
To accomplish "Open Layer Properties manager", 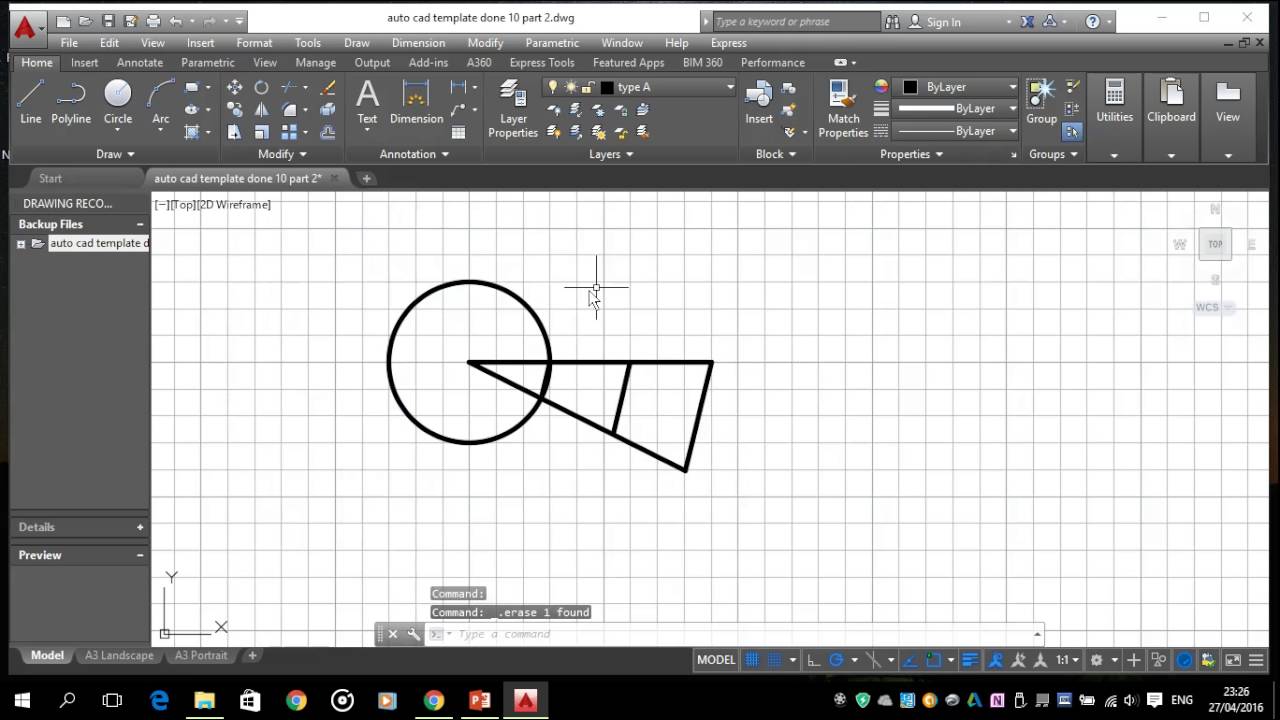I will point(513,109).
